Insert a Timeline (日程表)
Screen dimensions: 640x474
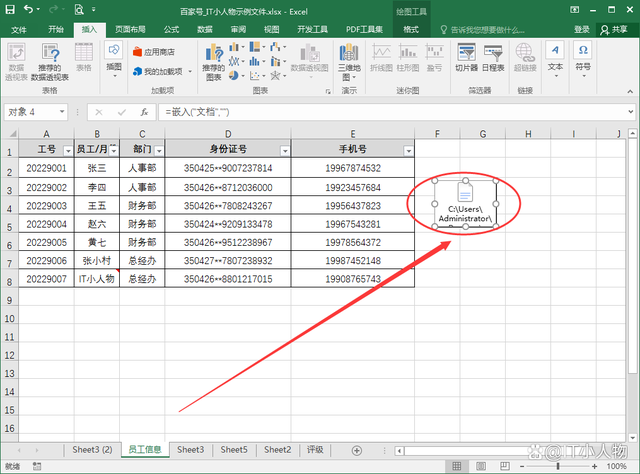[x=493, y=58]
